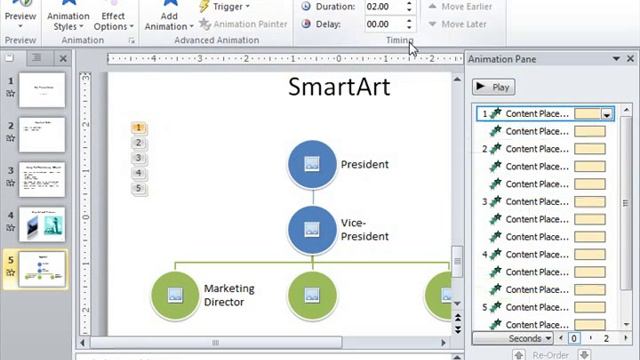The width and height of the screenshot is (640, 360).
Task: Click timeline left arrow in Animation Pane
Action: click(560, 338)
